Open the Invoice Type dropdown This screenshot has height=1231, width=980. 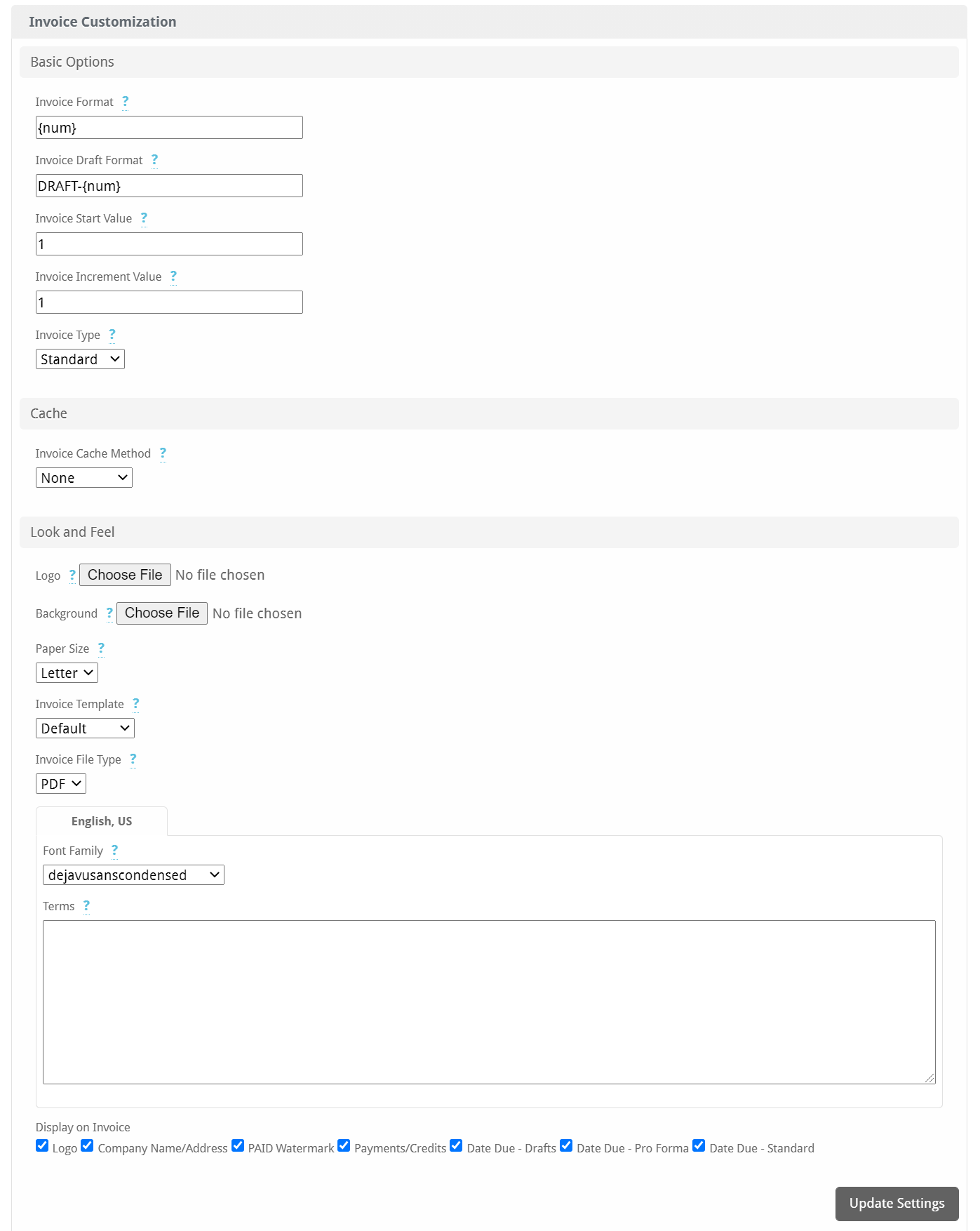(x=80, y=359)
